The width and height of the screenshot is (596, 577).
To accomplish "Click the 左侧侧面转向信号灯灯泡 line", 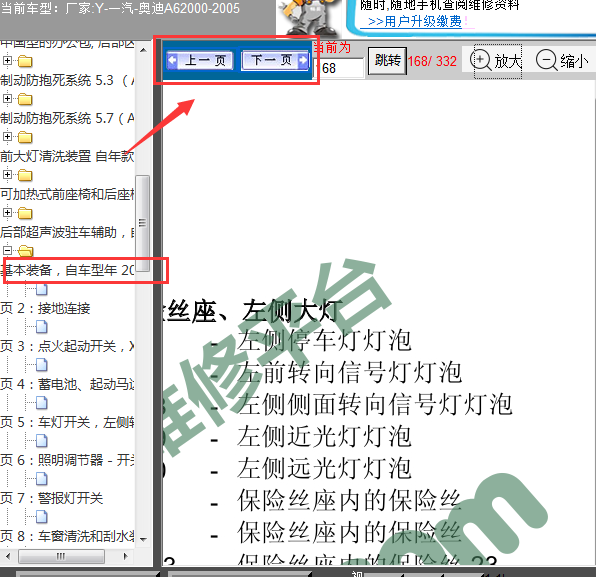I will pyautogui.click(x=374, y=404).
